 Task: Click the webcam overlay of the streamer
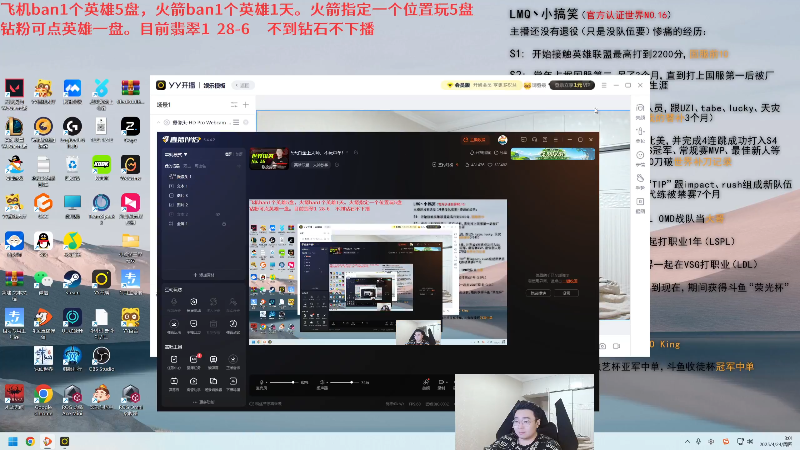tap(524, 412)
